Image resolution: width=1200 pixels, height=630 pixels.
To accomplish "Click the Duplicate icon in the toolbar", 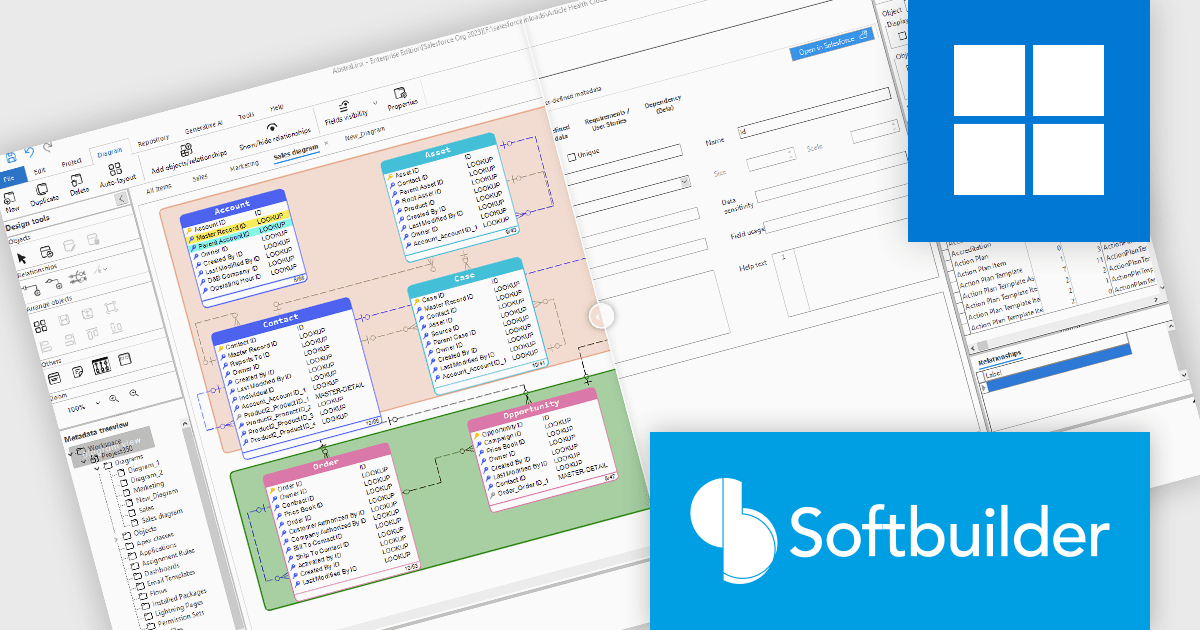I will (43, 187).
